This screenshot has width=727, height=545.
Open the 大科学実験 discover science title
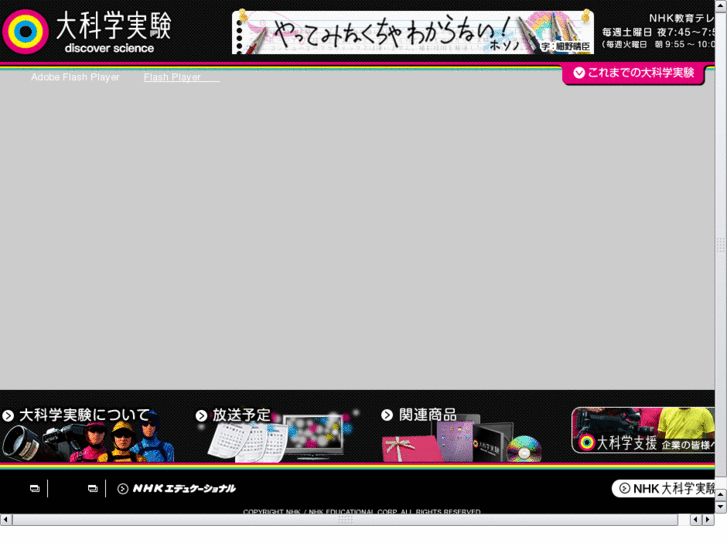[x=114, y=32]
